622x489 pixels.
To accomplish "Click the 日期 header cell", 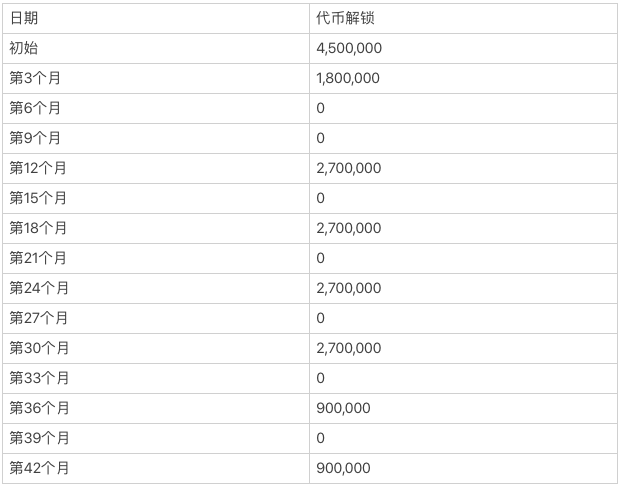I will tap(156, 18).
